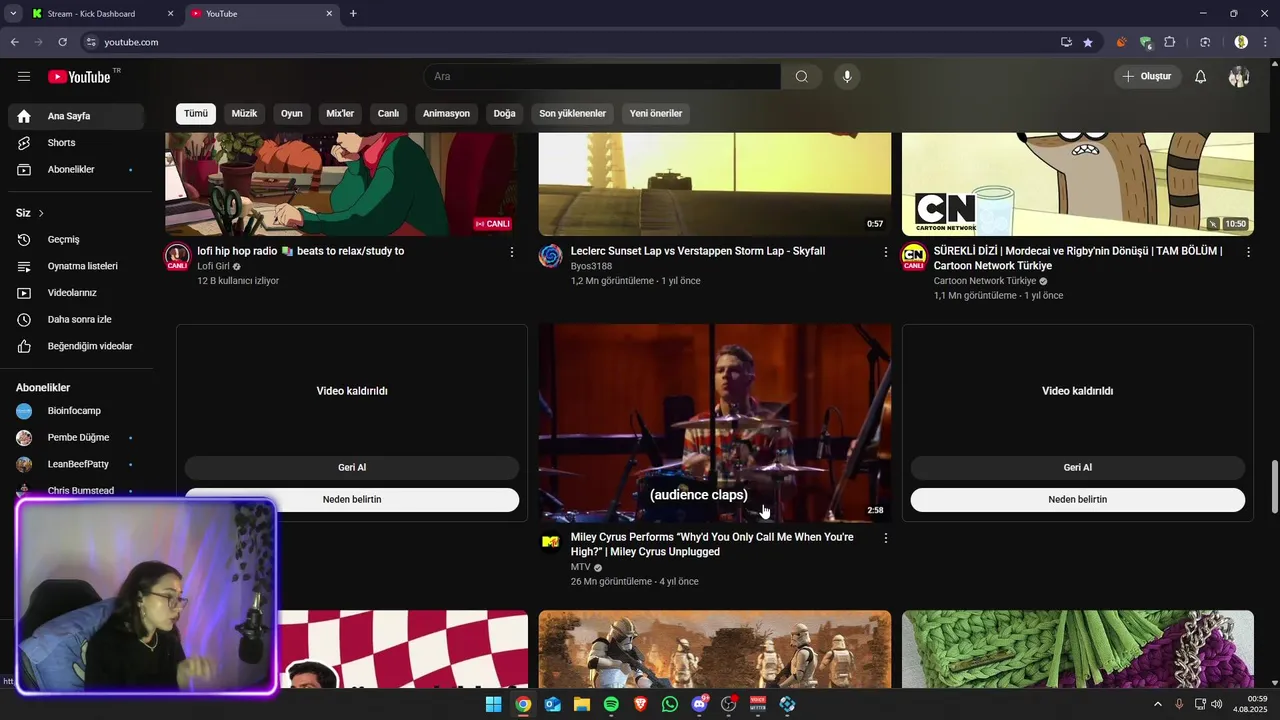
Task: Bookmark this page with star icon
Action: [1088, 42]
